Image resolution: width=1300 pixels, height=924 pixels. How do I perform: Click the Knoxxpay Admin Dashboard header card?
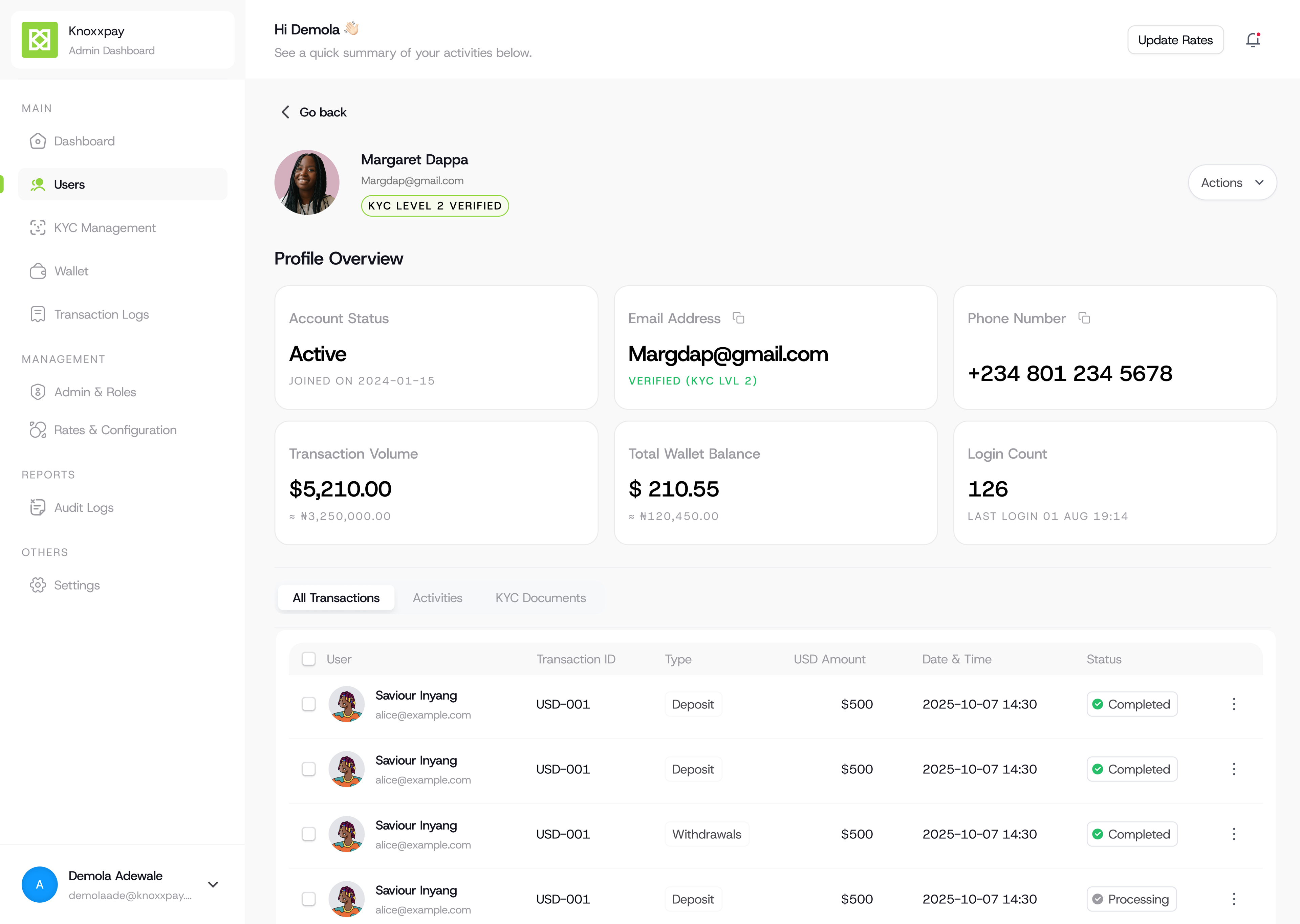(x=122, y=40)
